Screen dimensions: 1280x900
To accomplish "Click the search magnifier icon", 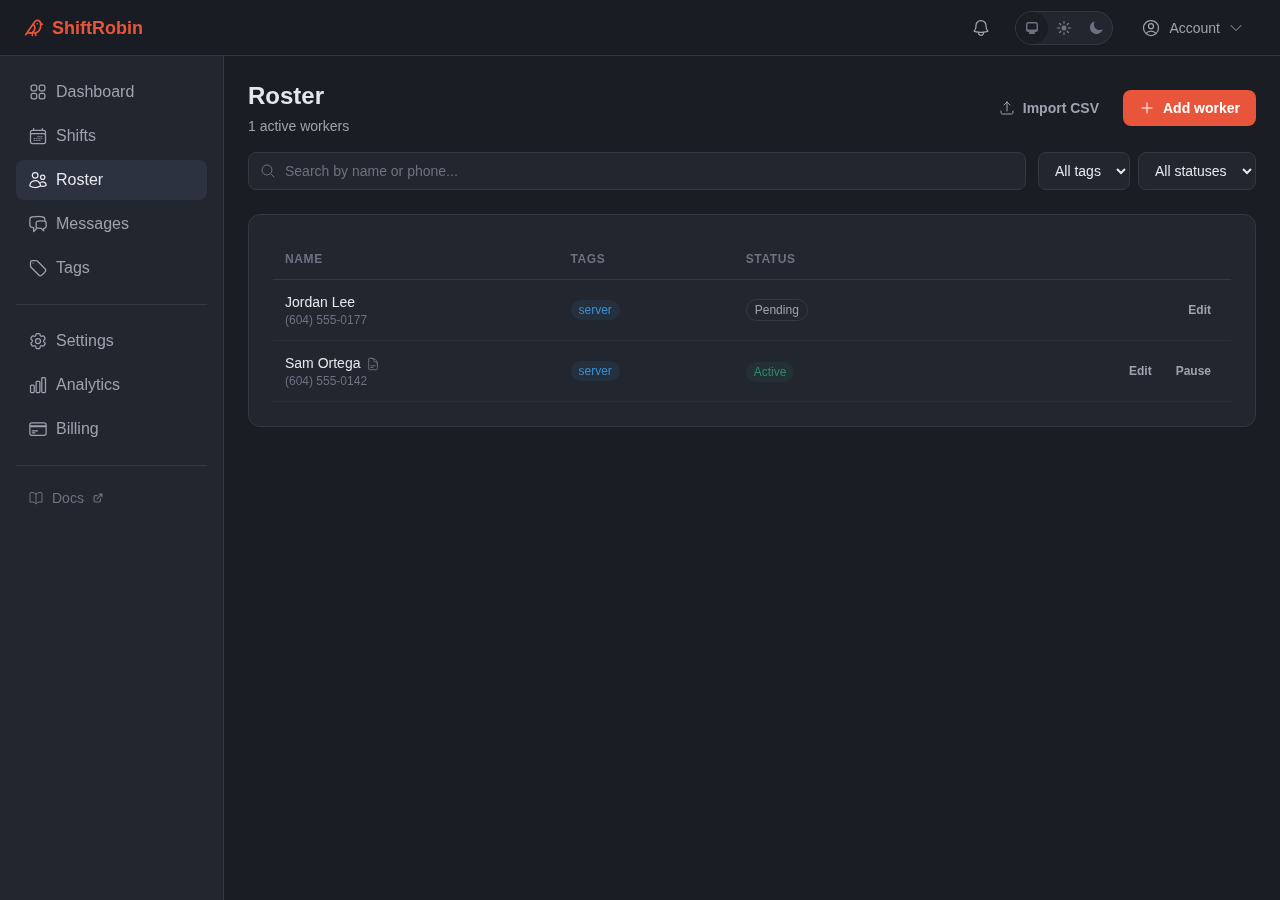I will point(268,171).
